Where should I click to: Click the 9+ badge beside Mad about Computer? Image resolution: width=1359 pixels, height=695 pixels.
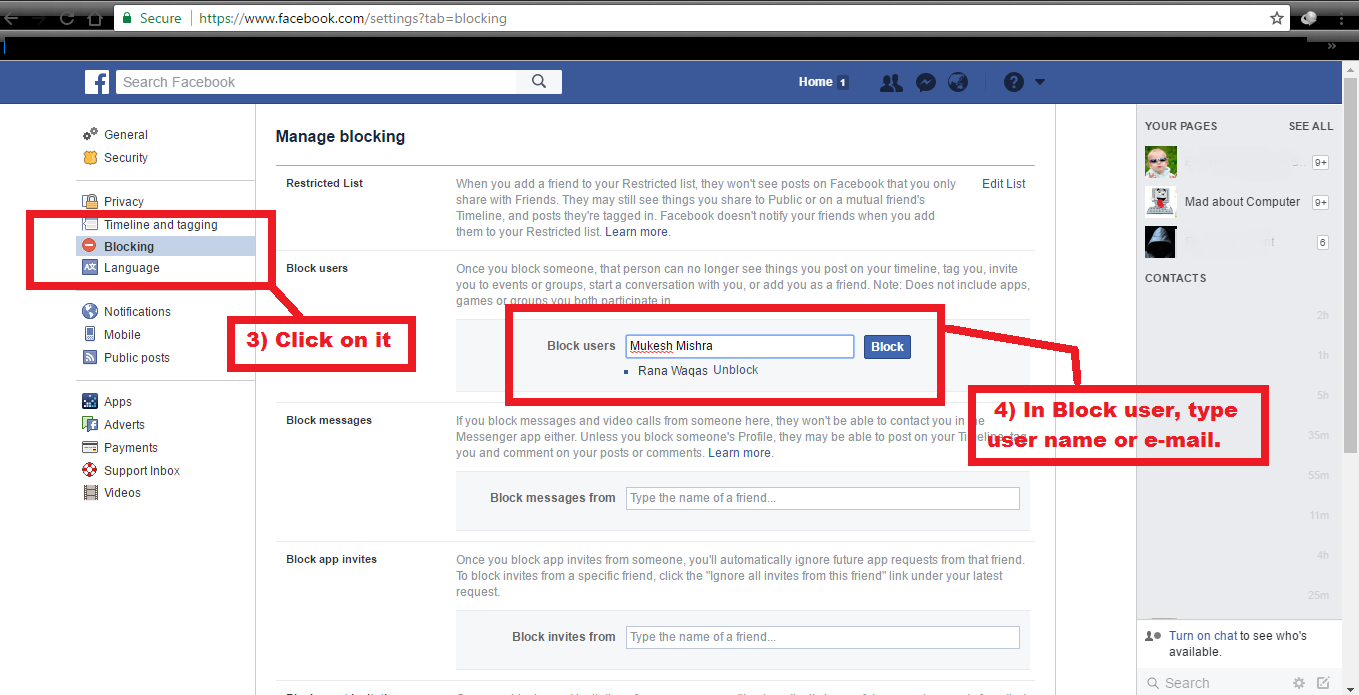tap(1320, 202)
